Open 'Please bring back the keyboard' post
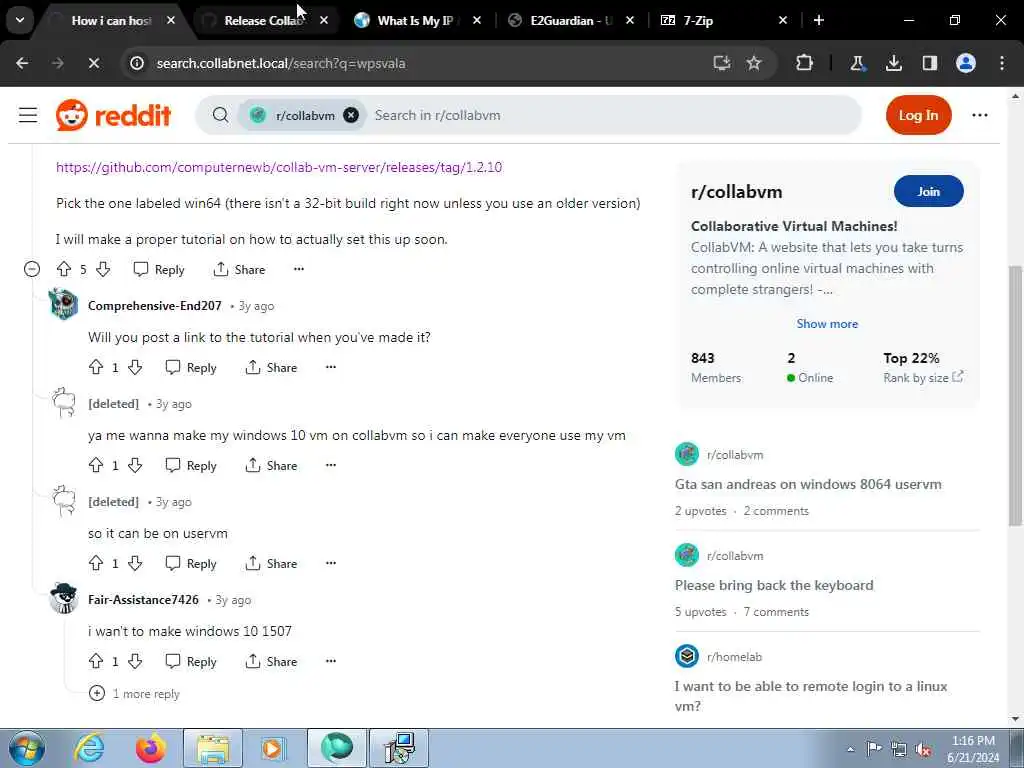Screen dimensions: 1024x768 (x=774, y=585)
